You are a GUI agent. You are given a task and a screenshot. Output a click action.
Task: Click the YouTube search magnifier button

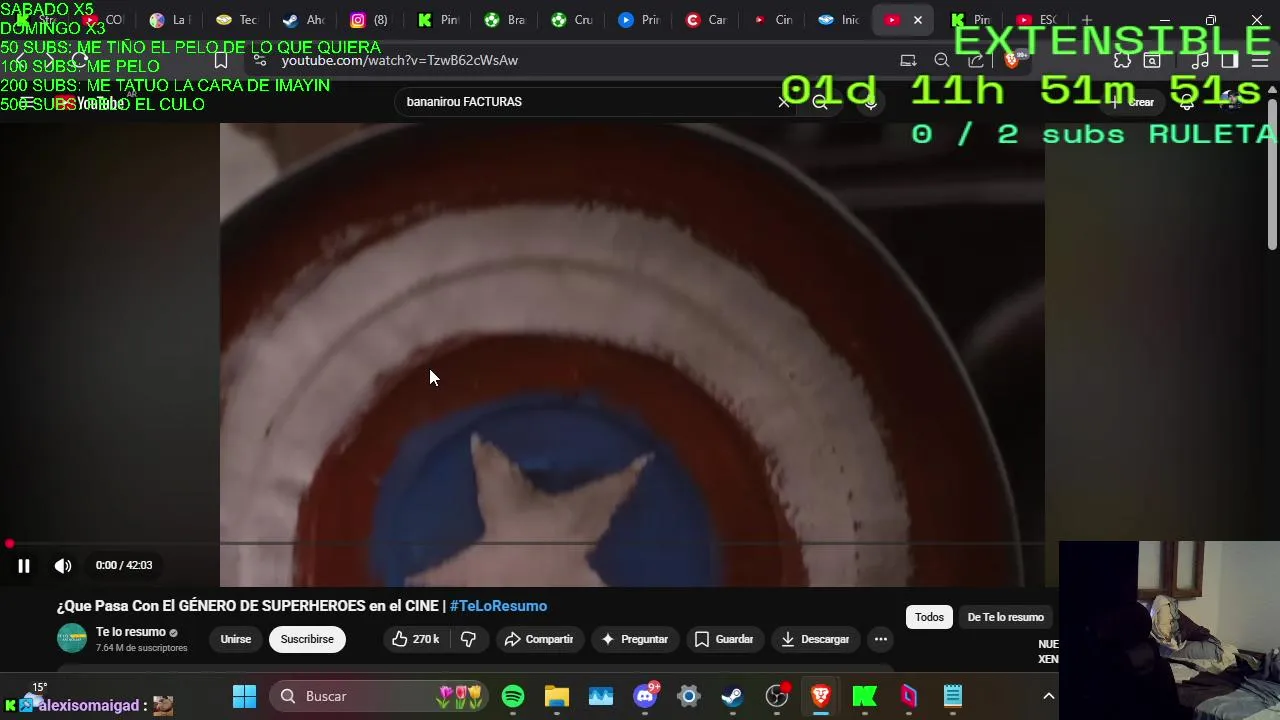pyautogui.click(x=820, y=102)
